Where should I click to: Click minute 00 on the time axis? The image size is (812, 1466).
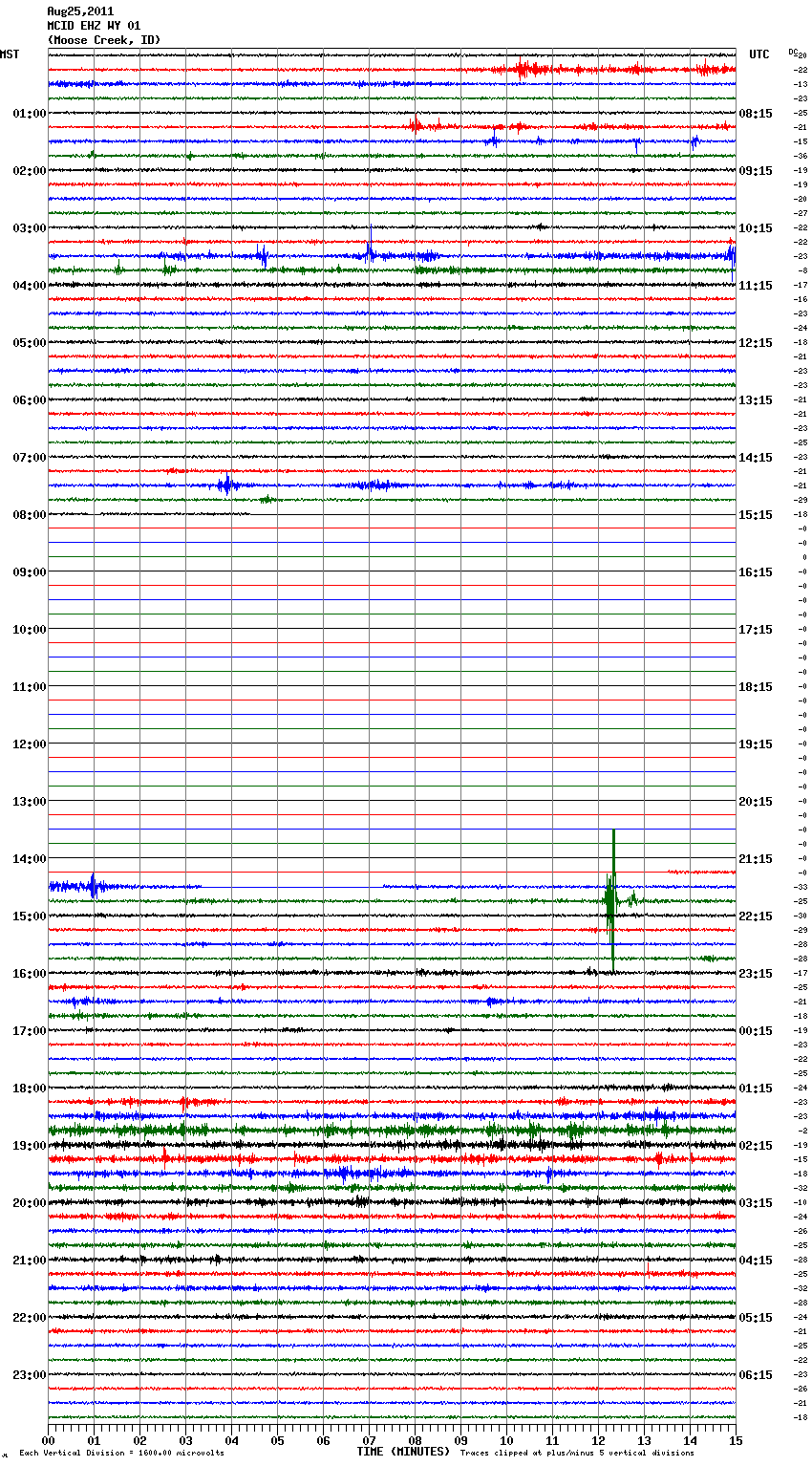48,1440
